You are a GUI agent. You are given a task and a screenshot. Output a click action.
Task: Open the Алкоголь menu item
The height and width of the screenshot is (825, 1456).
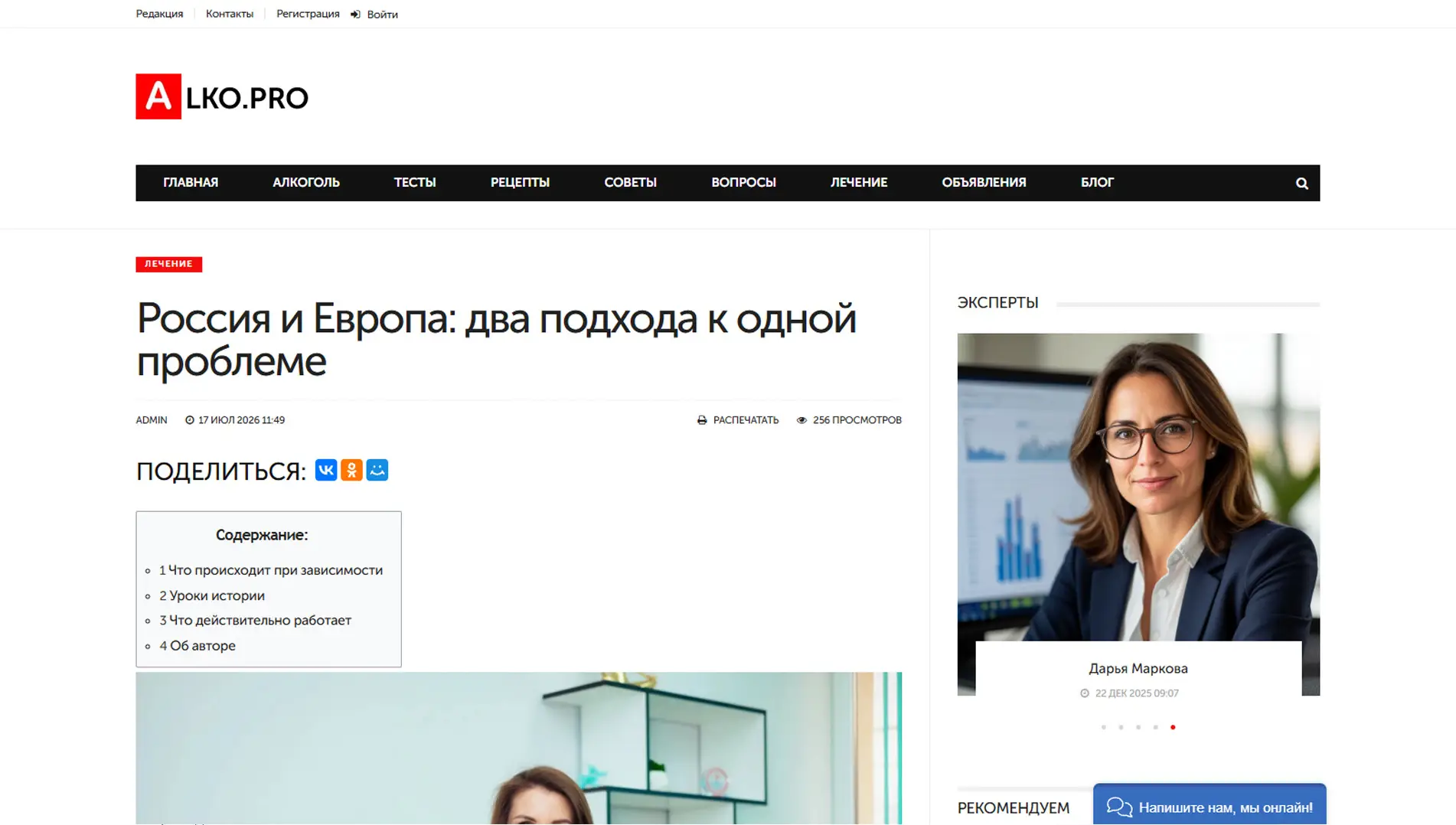tap(306, 183)
